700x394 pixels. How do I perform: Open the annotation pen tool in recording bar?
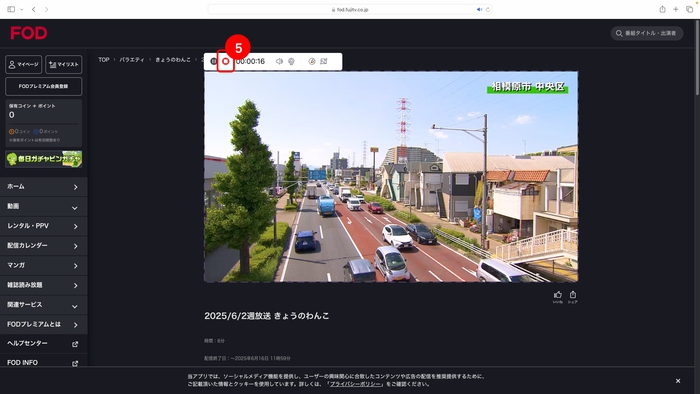312,61
